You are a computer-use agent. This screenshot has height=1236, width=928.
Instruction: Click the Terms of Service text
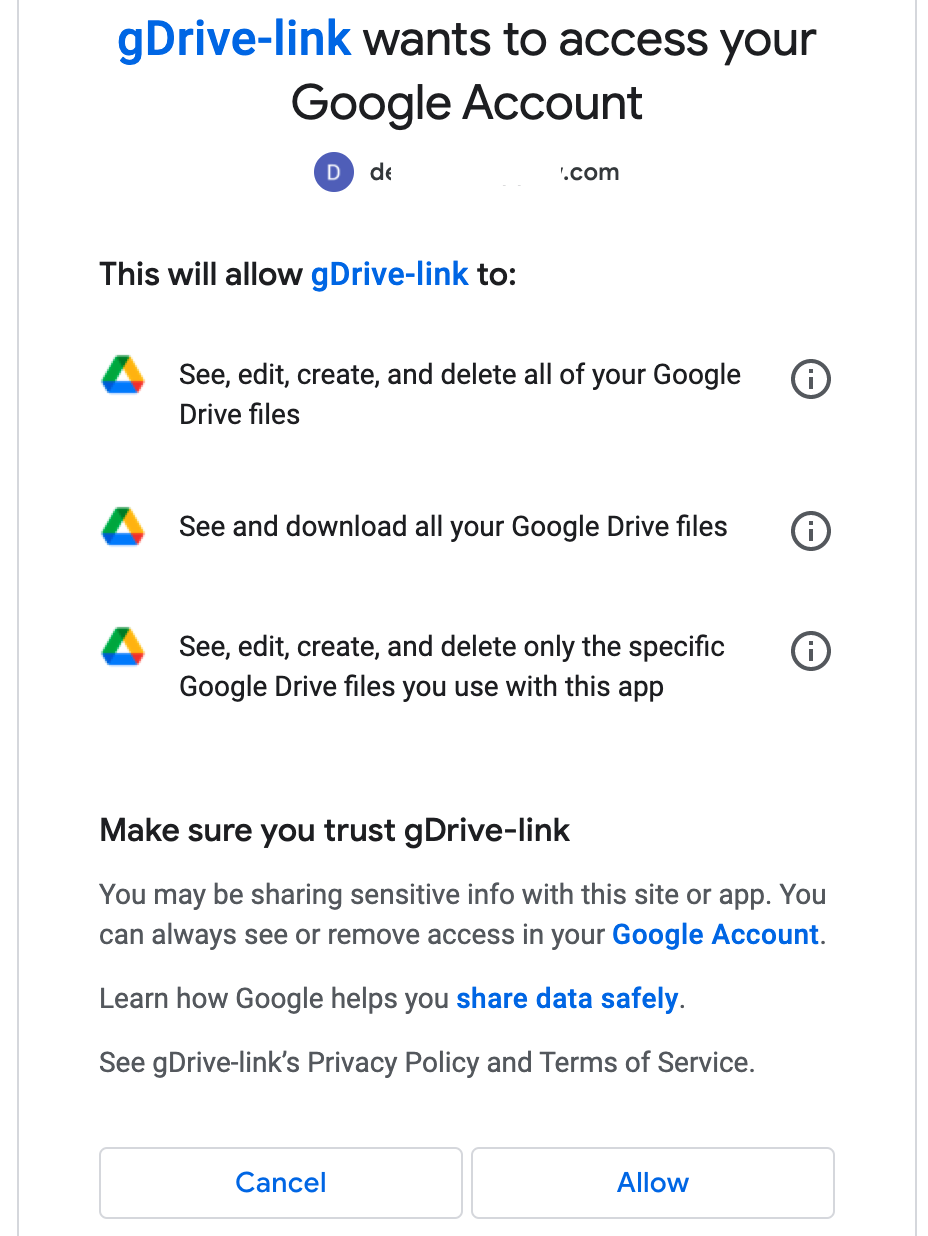coord(644,1061)
